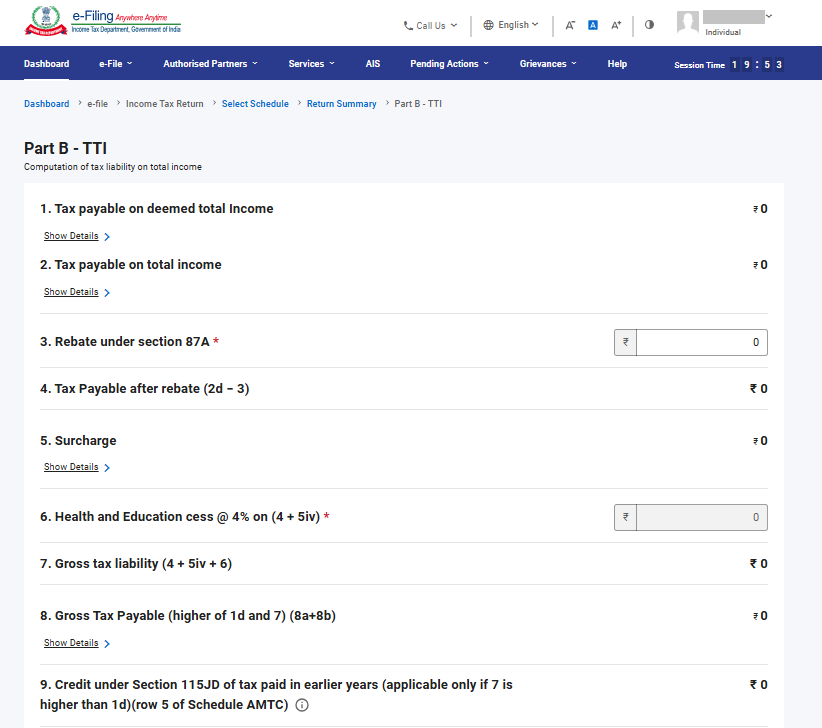Click the Health and Education cess field
Screen dimensions: 822x728
[x=701, y=517]
